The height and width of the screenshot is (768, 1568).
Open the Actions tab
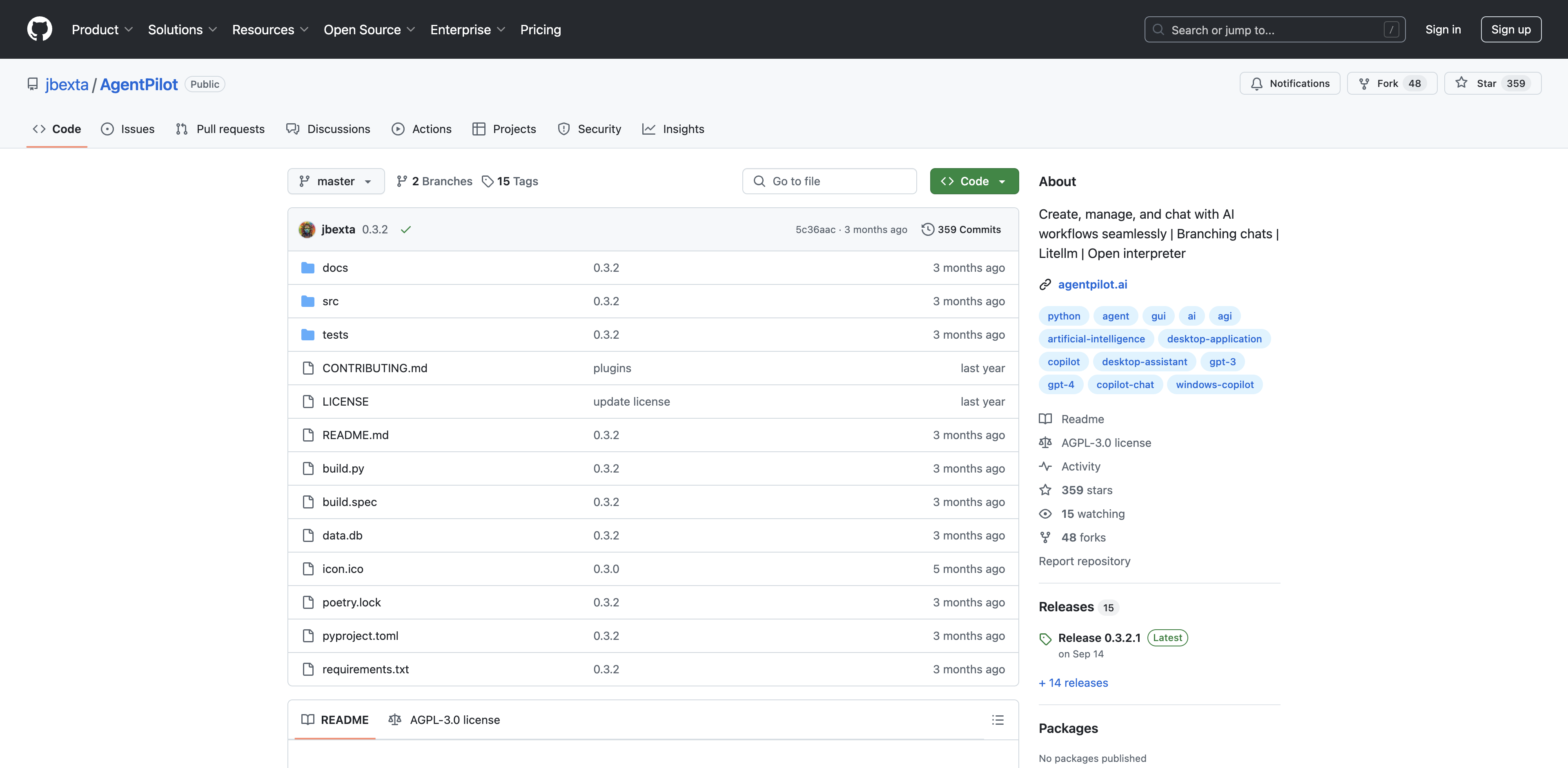click(421, 129)
